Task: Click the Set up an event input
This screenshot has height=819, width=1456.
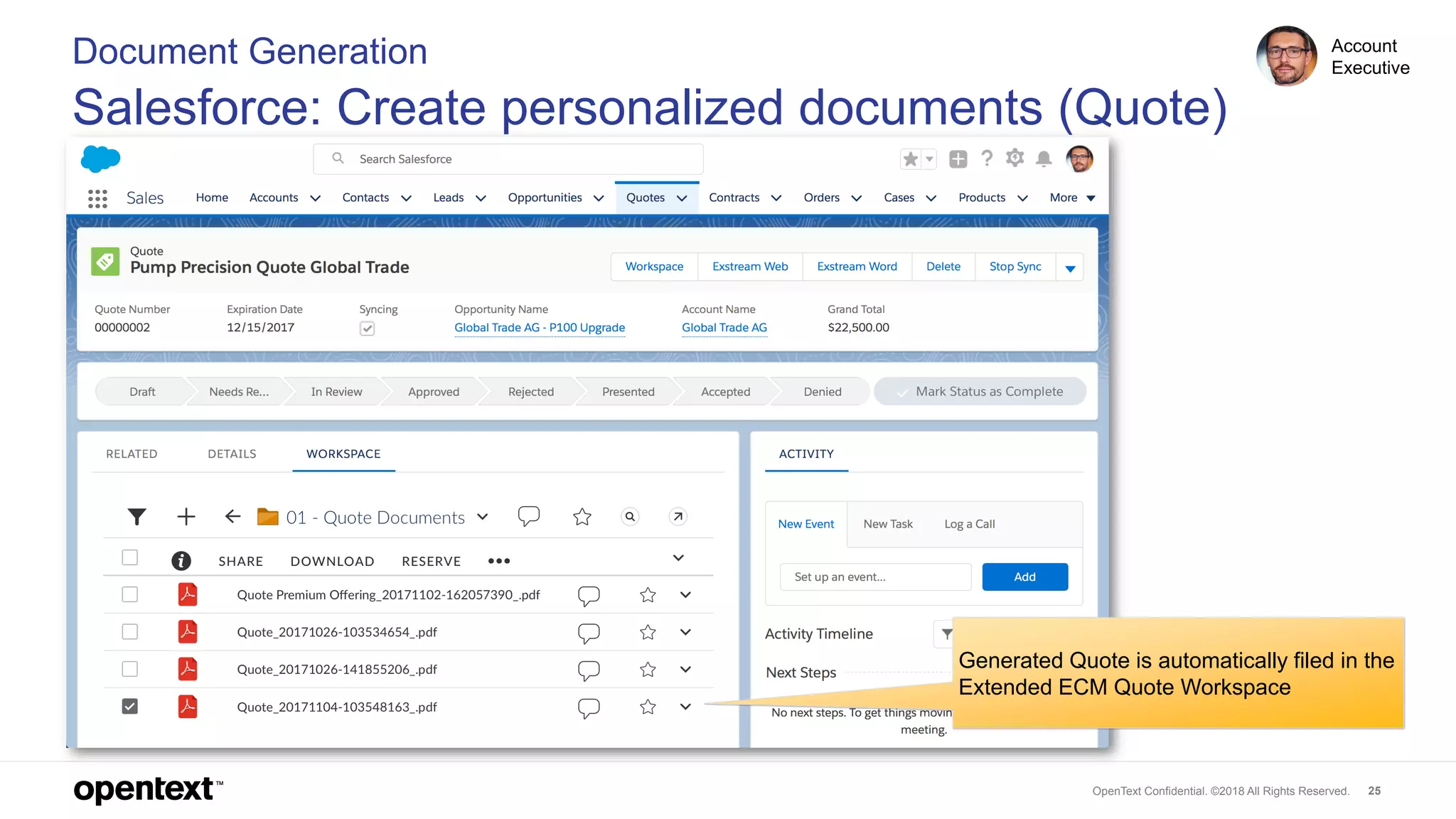Action: (876, 577)
